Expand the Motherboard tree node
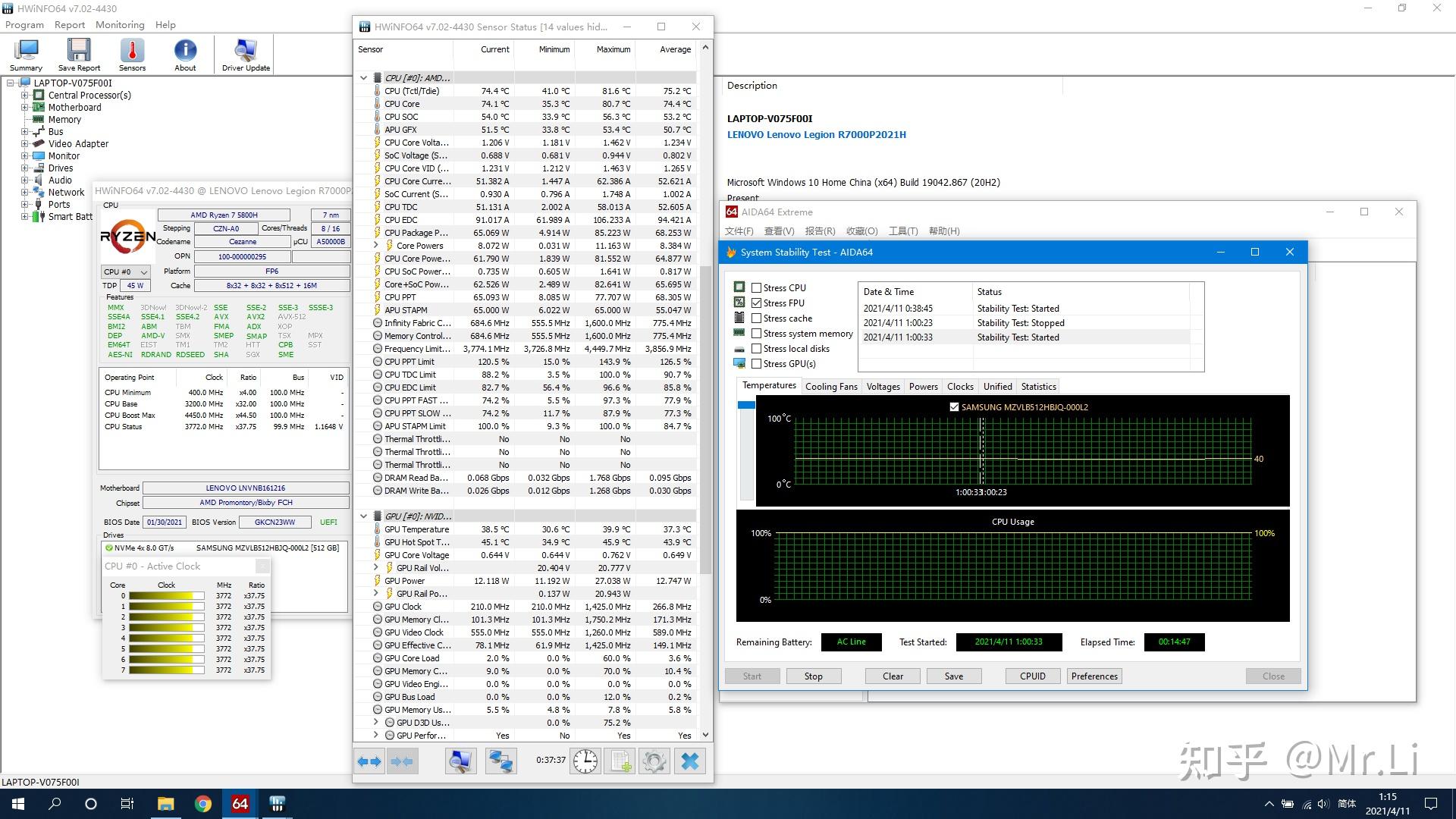The height and width of the screenshot is (819, 1456). pos(25,108)
